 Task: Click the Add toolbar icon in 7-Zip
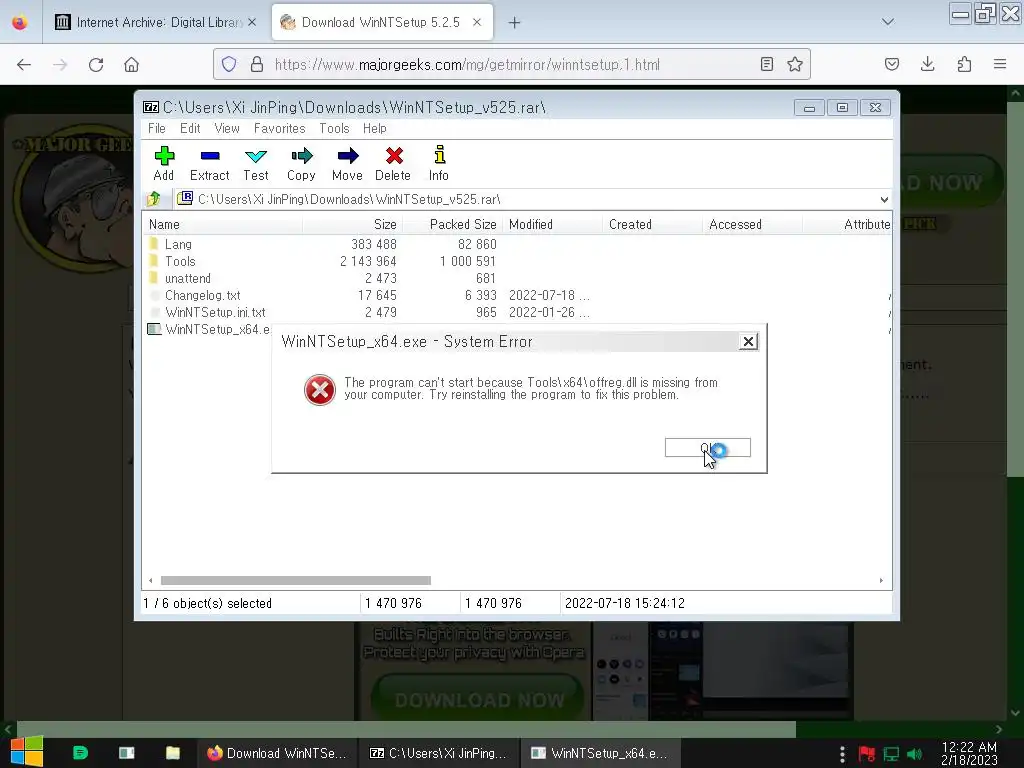(x=164, y=163)
